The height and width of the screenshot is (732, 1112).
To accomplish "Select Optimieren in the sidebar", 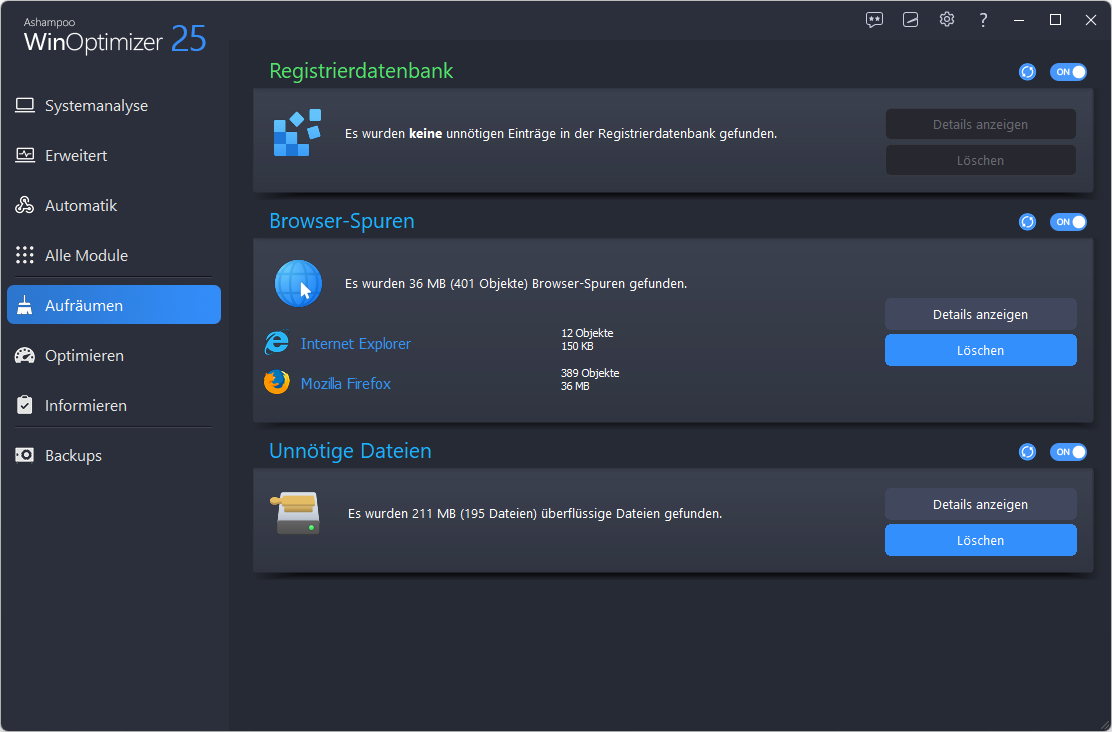I will 84,356.
